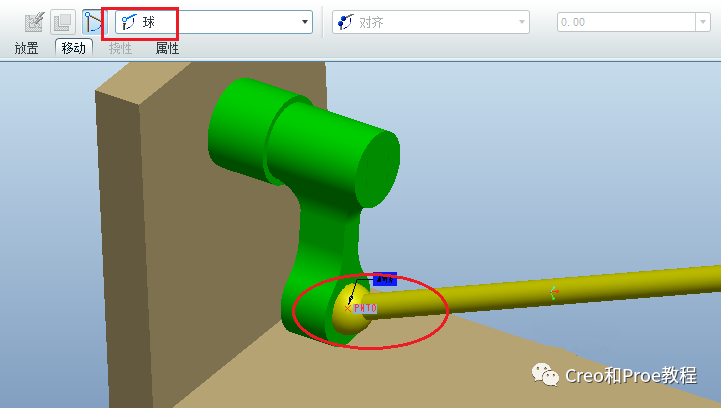Click the second grayed manual placement icon

pyautogui.click(x=63, y=22)
